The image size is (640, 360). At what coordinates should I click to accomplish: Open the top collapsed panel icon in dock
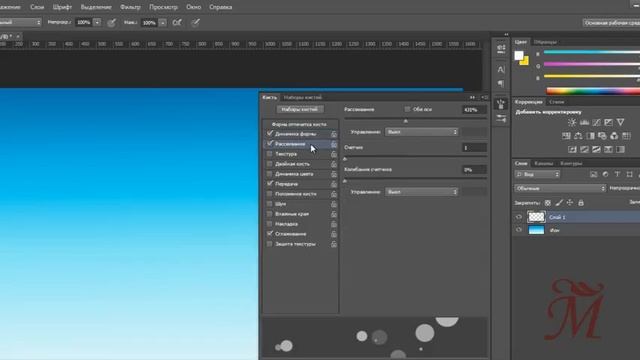(x=501, y=49)
